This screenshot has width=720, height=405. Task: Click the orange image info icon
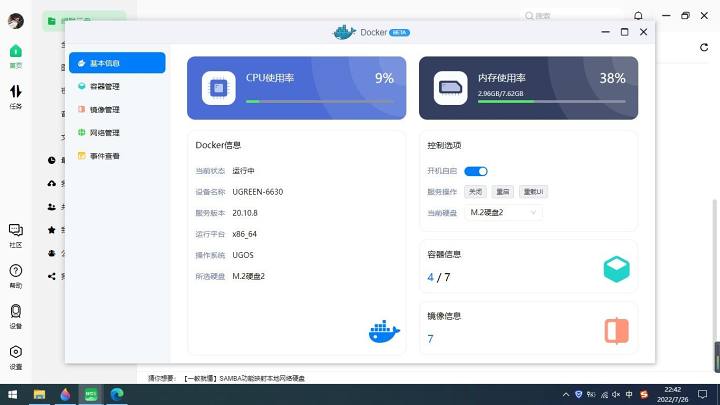[616, 331]
